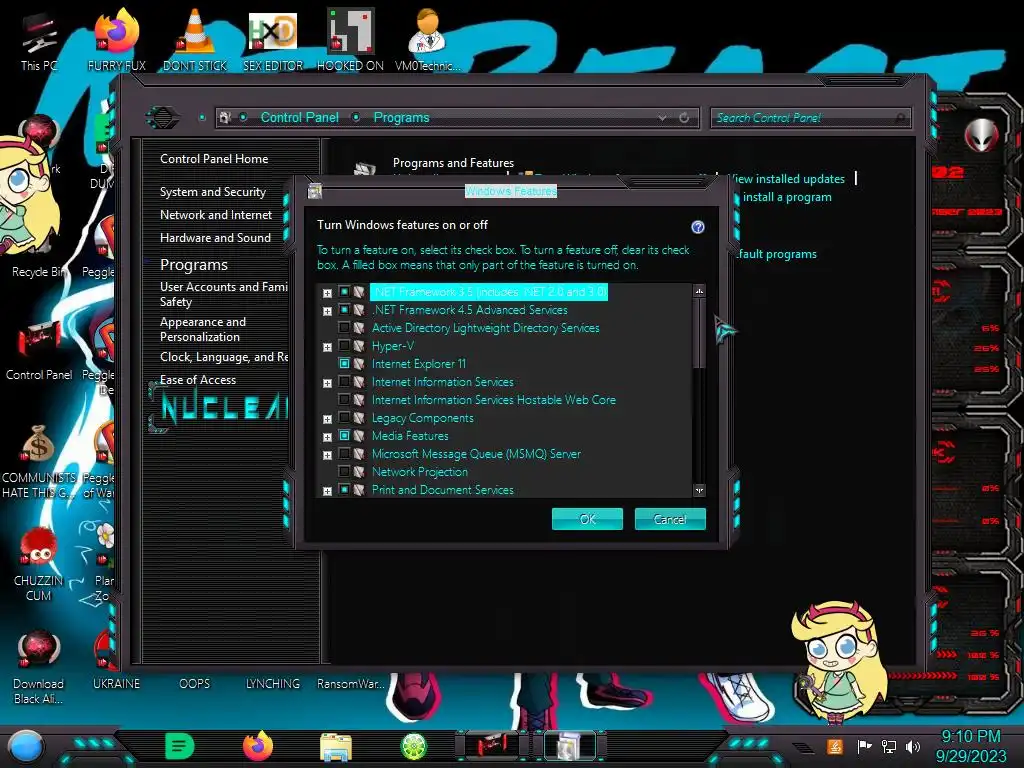Screen dimensions: 1024x768
Task: Check Internet Information Services checkbox
Action: click(x=344, y=381)
